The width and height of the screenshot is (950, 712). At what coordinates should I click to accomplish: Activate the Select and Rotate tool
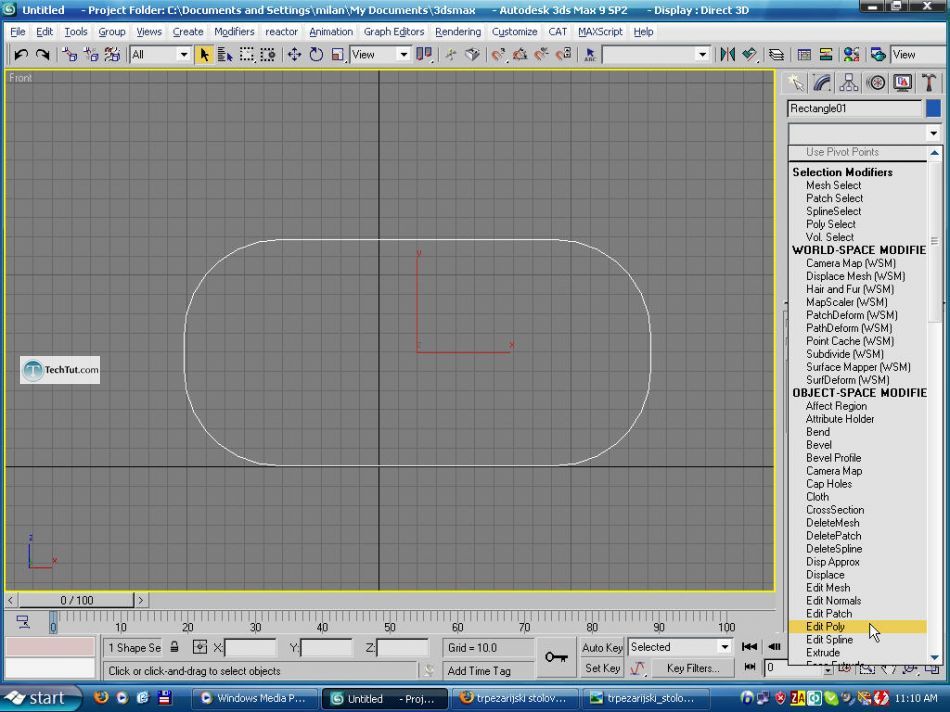316,55
